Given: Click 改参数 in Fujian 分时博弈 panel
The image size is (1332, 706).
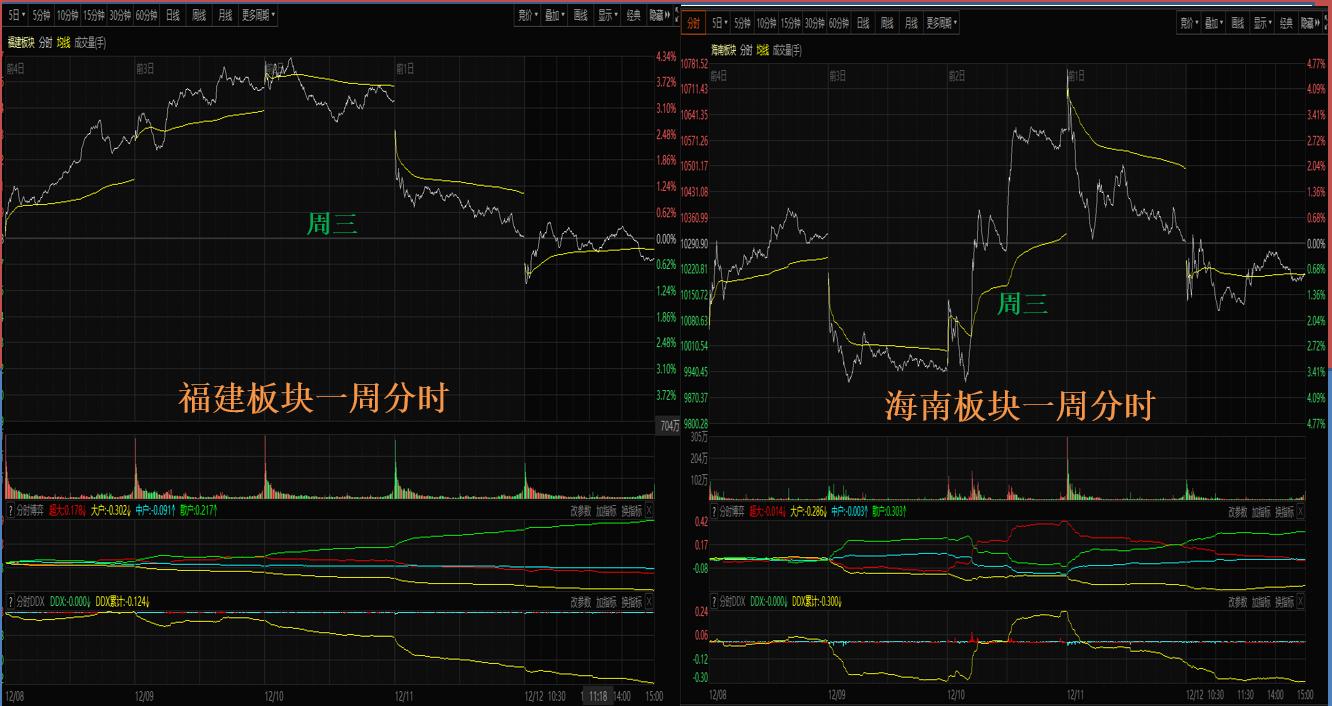Looking at the screenshot, I should pyautogui.click(x=580, y=510).
